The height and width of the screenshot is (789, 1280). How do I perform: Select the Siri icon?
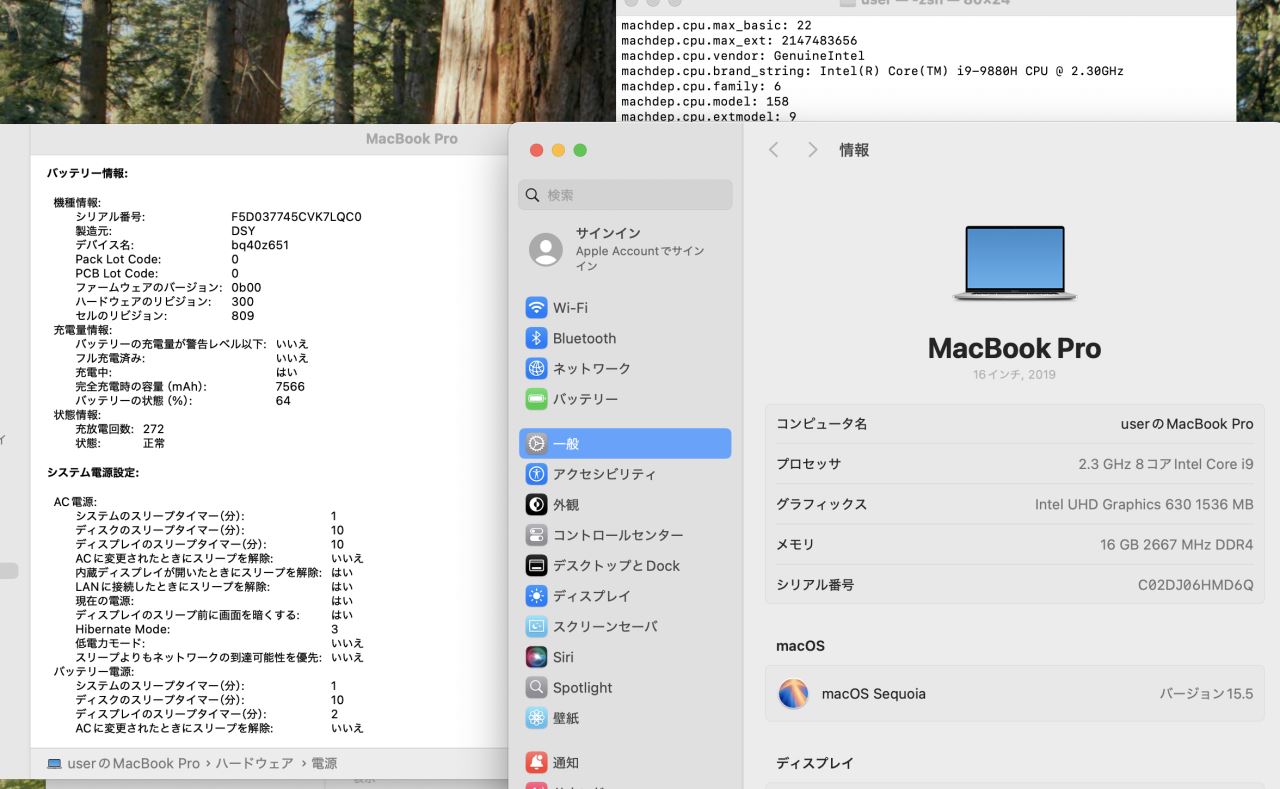pyautogui.click(x=536, y=657)
